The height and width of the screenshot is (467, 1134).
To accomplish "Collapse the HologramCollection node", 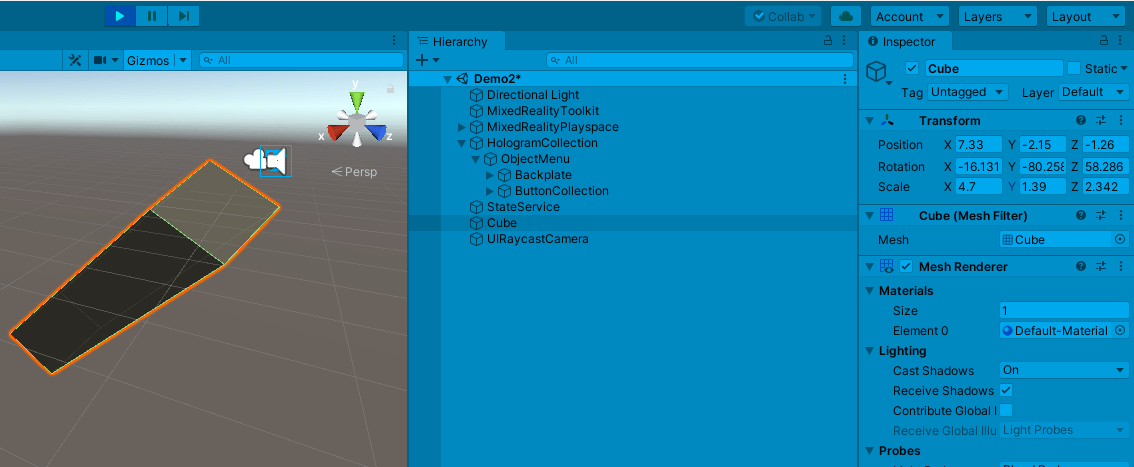I will (x=463, y=143).
